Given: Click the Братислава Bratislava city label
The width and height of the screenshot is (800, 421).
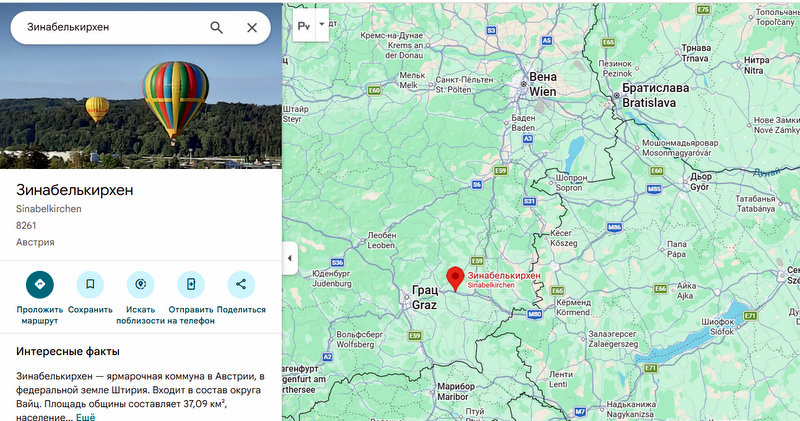Looking at the screenshot, I should (655, 95).
